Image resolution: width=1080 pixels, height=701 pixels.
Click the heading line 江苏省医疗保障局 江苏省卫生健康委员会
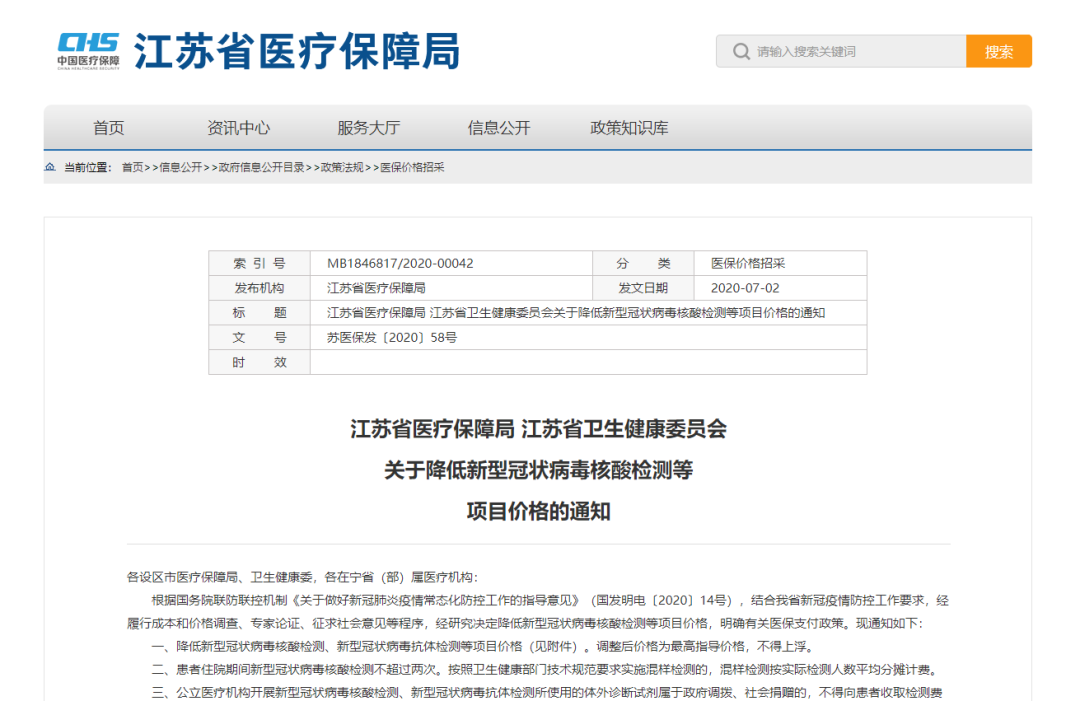click(x=539, y=430)
